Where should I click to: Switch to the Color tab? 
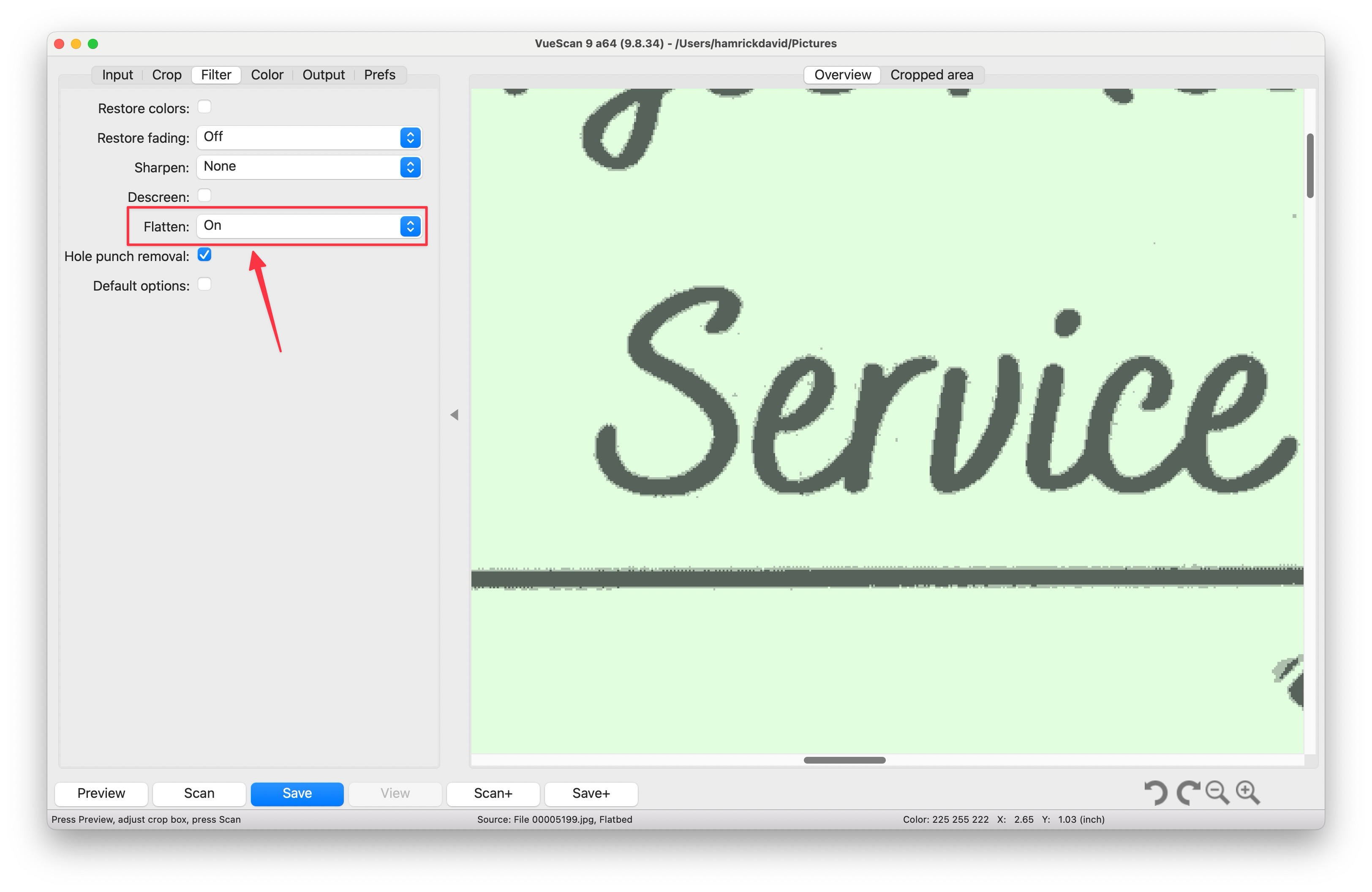pyautogui.click(x=267, y=74)
